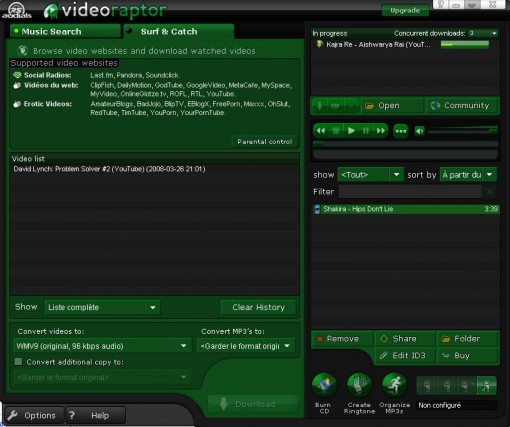Click the Community button
The image size is (510, 427).
tap(462, 106)
